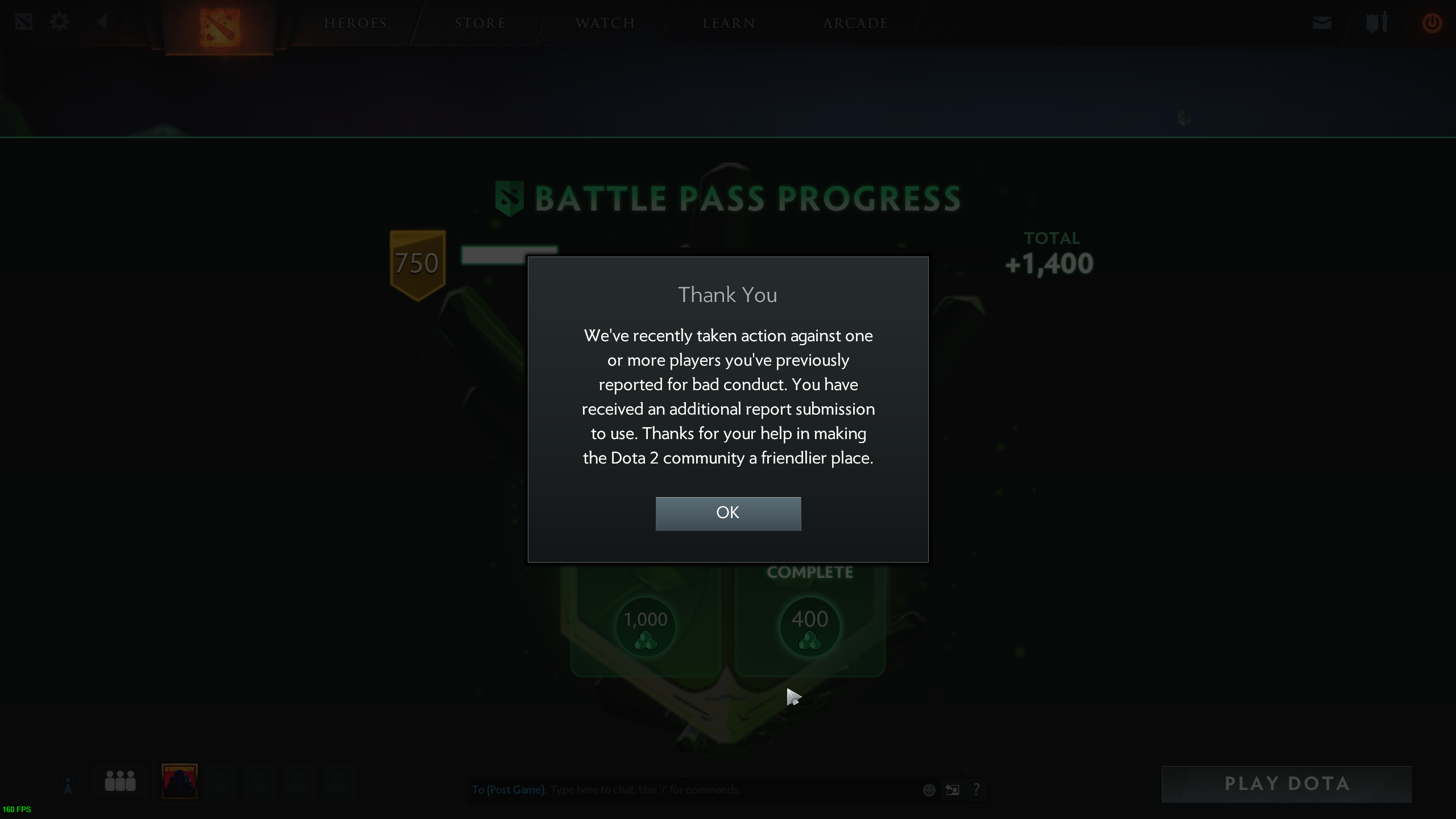
Task: Click the chat help question mark
Action: coord(976,789)
